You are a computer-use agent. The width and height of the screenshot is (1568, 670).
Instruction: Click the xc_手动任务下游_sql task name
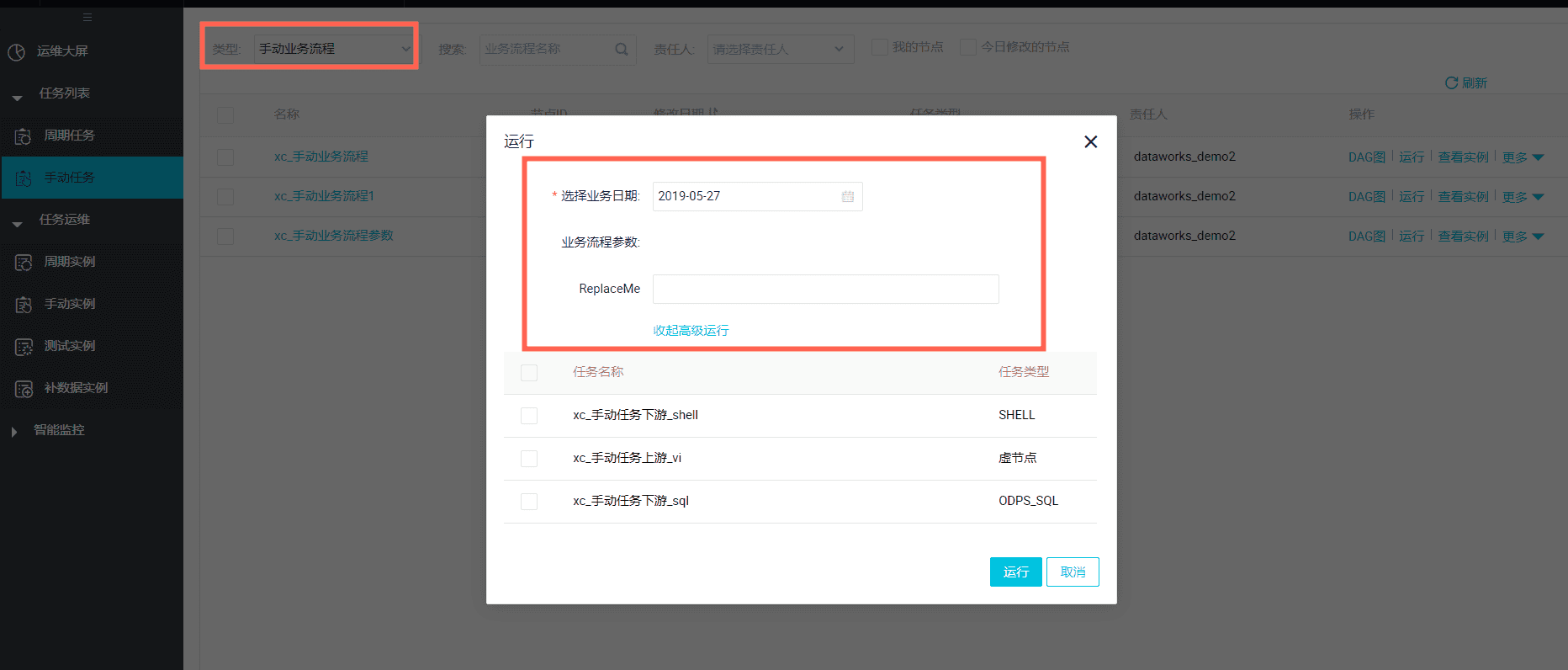click(631, 501)
